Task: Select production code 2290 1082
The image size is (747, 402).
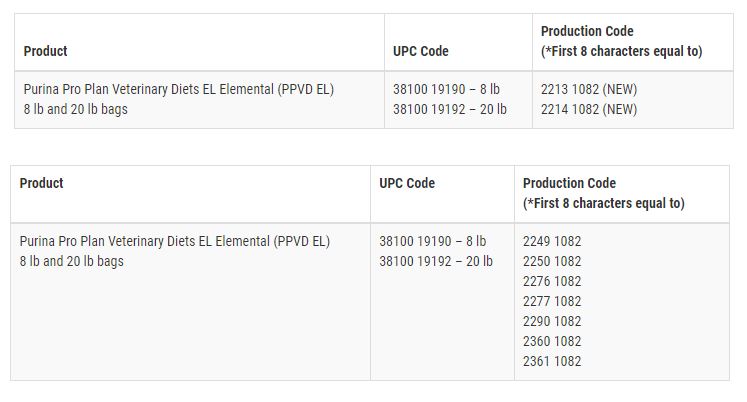Action: click(x=552, y=321)
